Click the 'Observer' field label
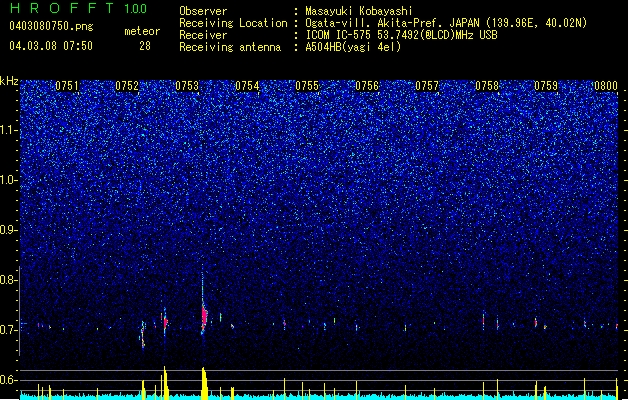This screenshot has width=629, height=400. click(x=203, y=11)
